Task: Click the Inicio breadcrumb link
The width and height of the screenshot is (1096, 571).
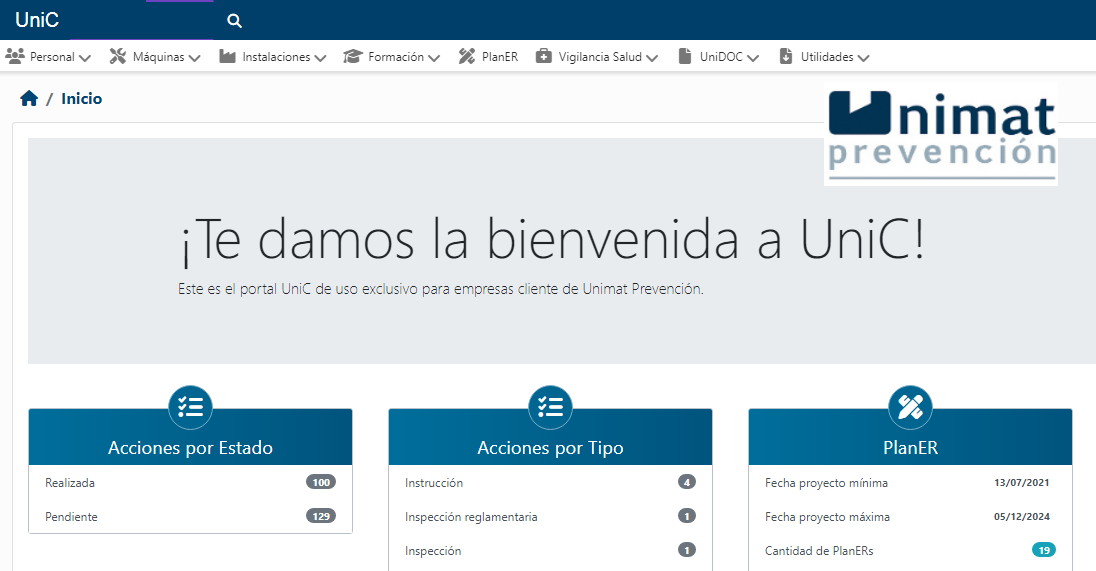Action: point(81,99)
